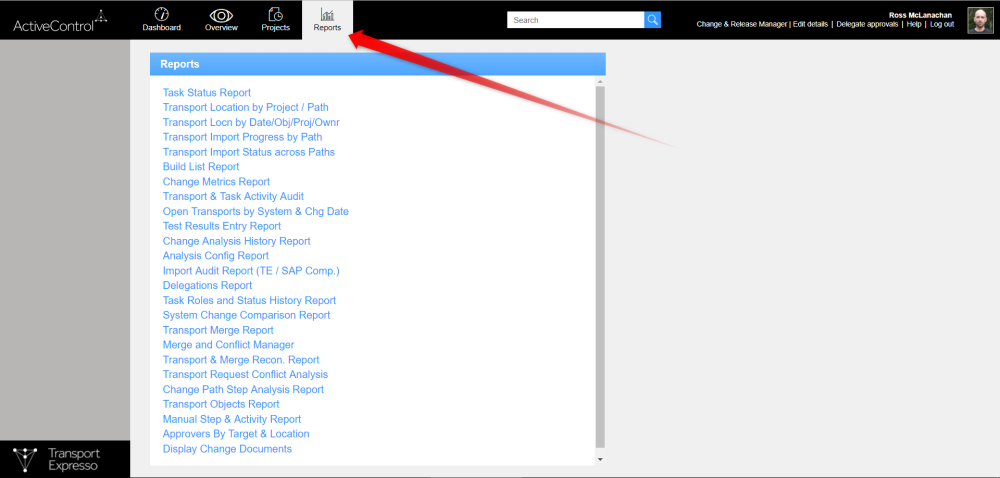Open the Projects icon
This screenshot has height=478, width=1000.
pos(276,15)
